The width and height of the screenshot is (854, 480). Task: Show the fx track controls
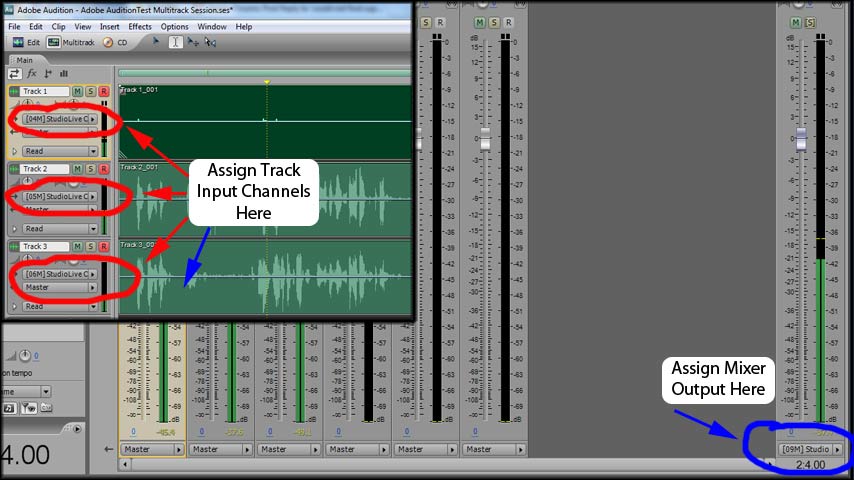[32, 73]
